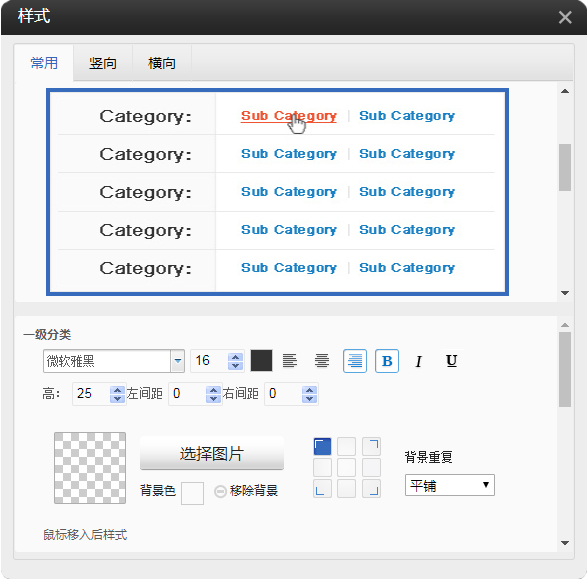The height and width of the screenshot is (581, 587).
Task: Open the 微软雅黑 font dropdown
Action: point(177,361)
